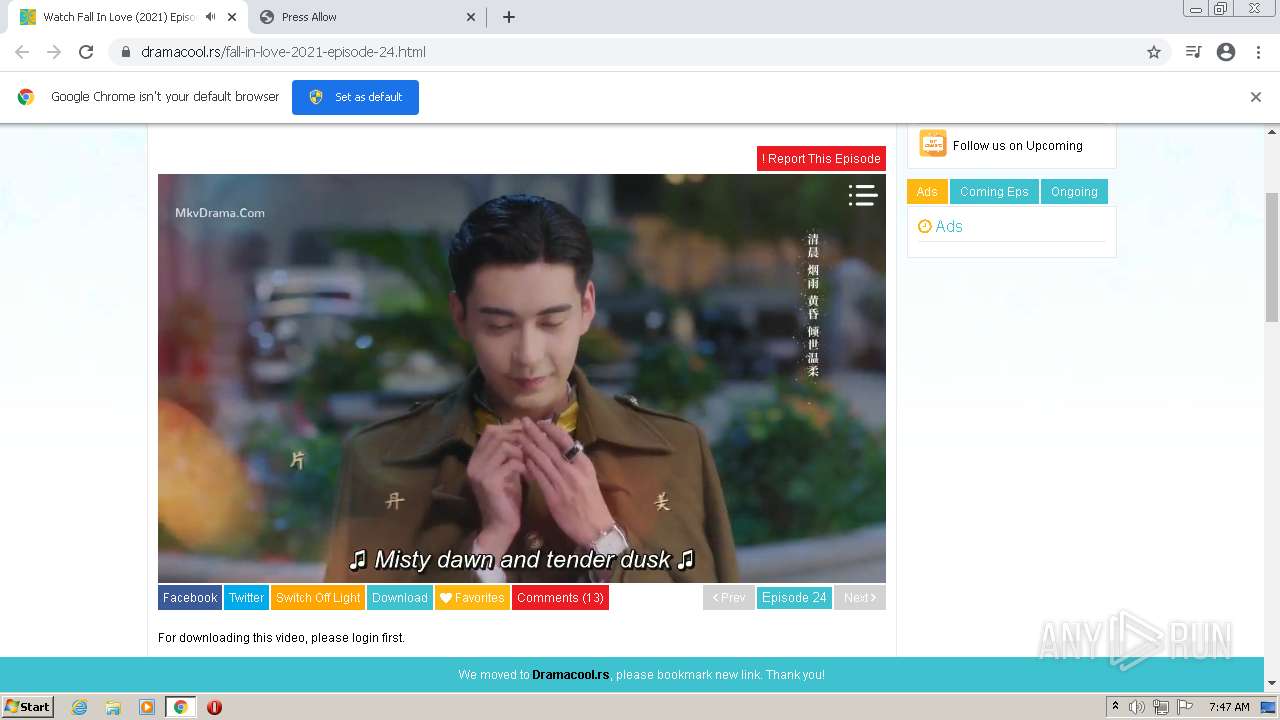Open Windows Media Player from taskbar
The width and height of the screenshot is (1280, 720).
[147, 707]
